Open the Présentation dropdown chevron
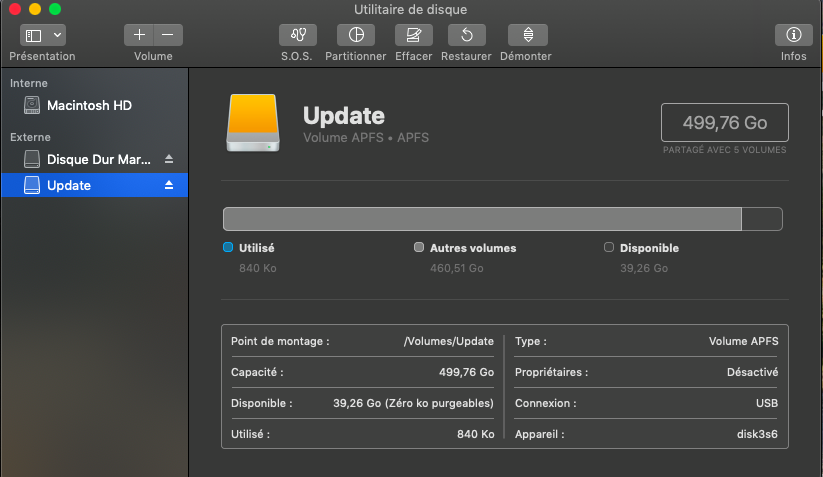 (x=57, y=35)
